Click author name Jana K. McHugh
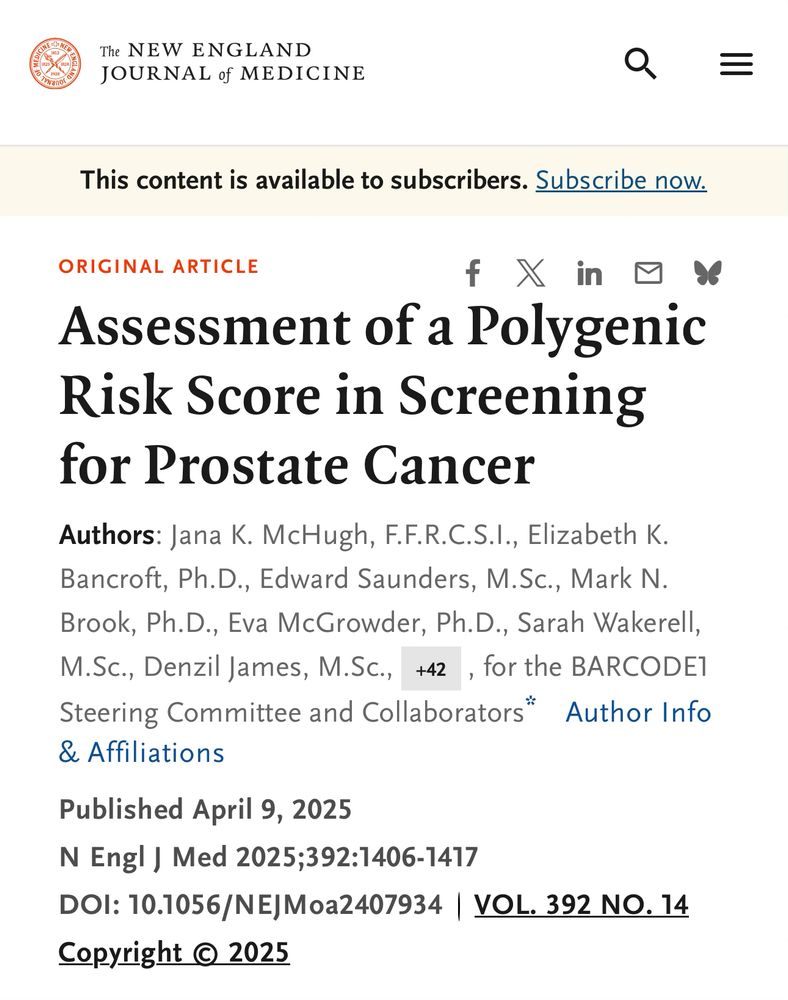The image size is (788, 1000). click(x=272, y=534)
